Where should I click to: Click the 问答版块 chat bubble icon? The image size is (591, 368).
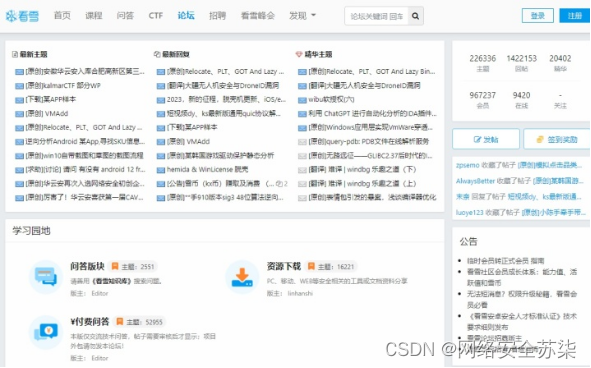coord(46,277)
